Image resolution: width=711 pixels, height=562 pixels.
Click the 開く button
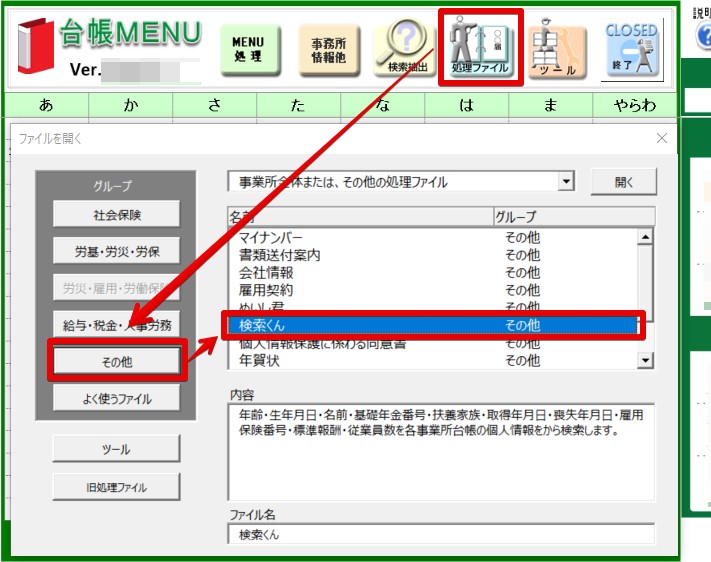click(623, 182)
